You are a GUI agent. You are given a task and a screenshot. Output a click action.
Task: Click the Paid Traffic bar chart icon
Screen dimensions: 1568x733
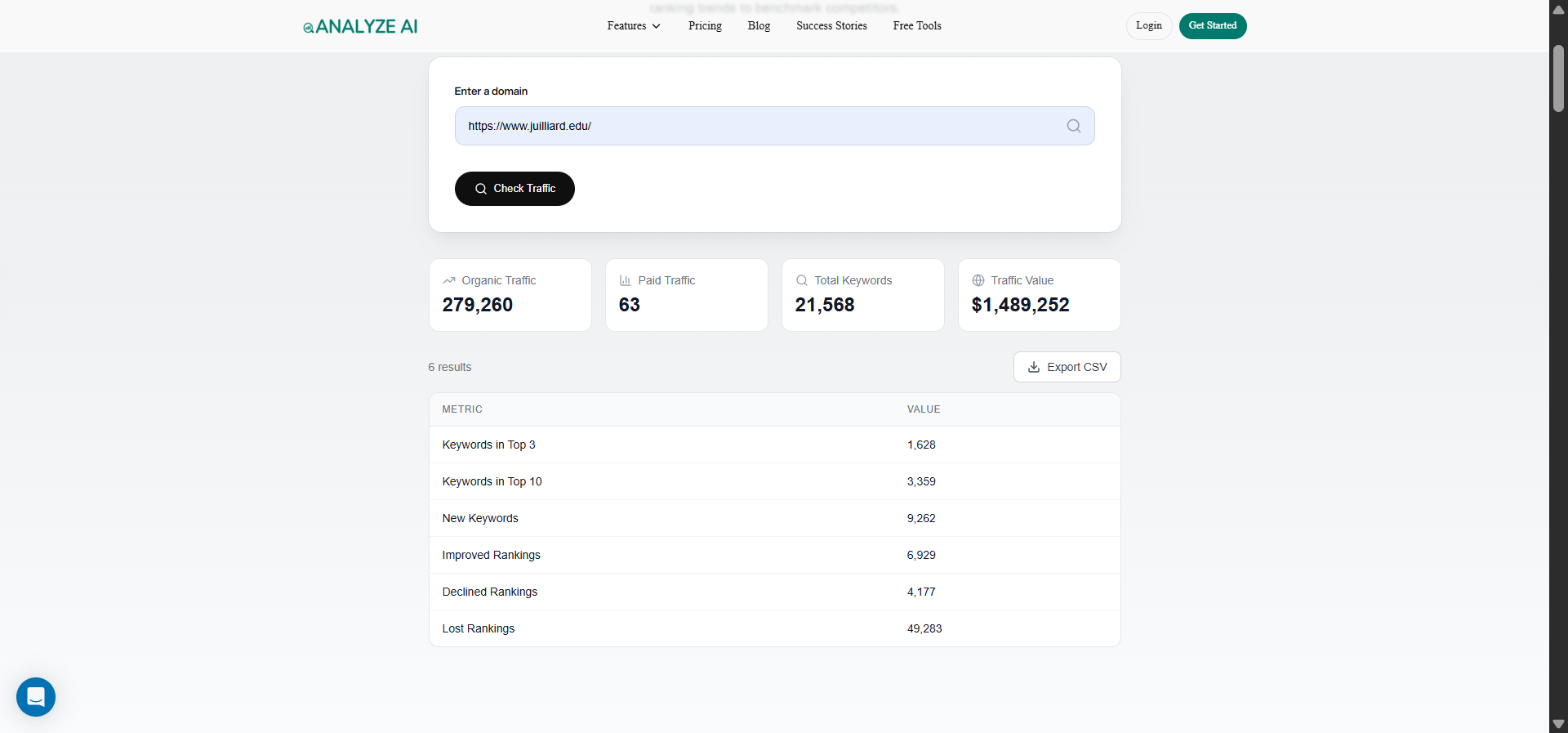[x=625, y=280]
